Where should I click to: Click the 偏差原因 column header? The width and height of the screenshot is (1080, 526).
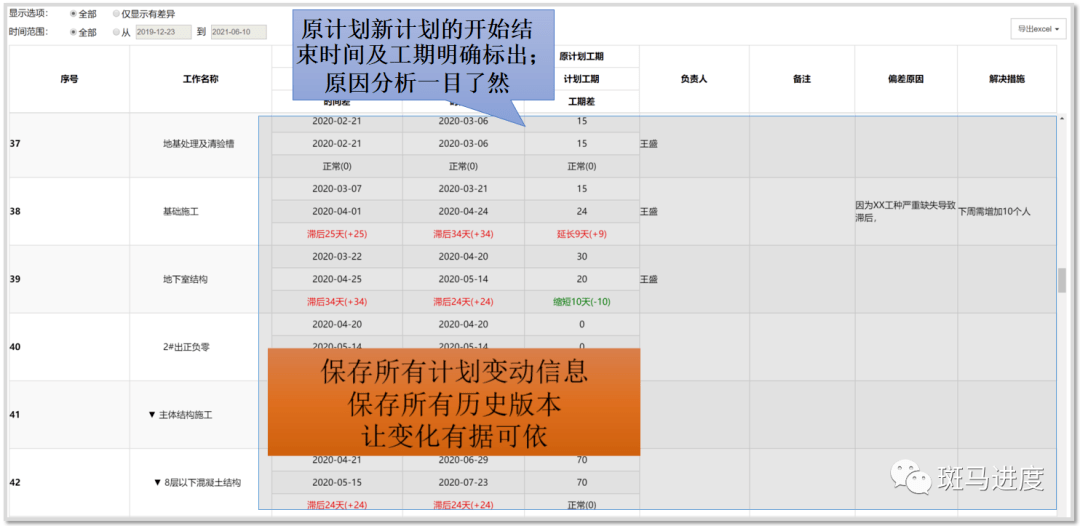[x=906, y=79]
